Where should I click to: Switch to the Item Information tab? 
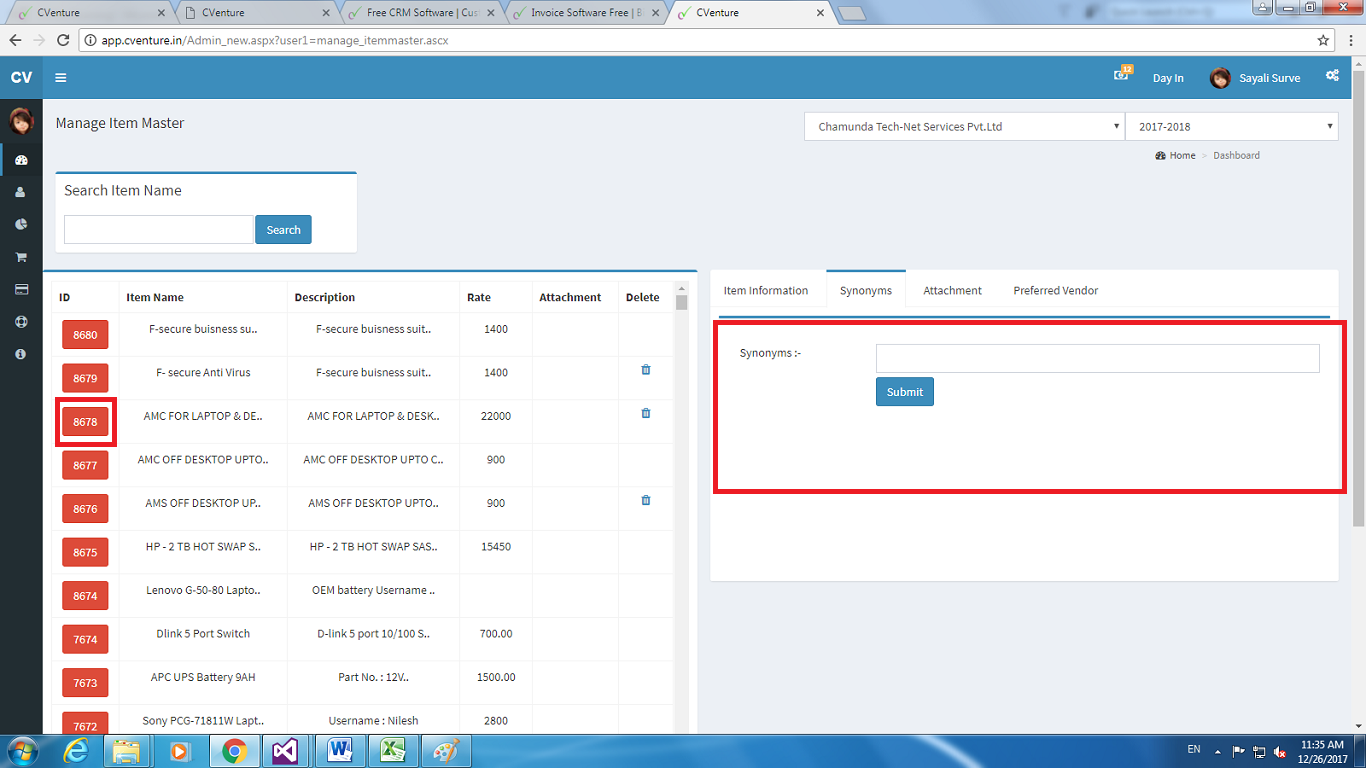766,291
